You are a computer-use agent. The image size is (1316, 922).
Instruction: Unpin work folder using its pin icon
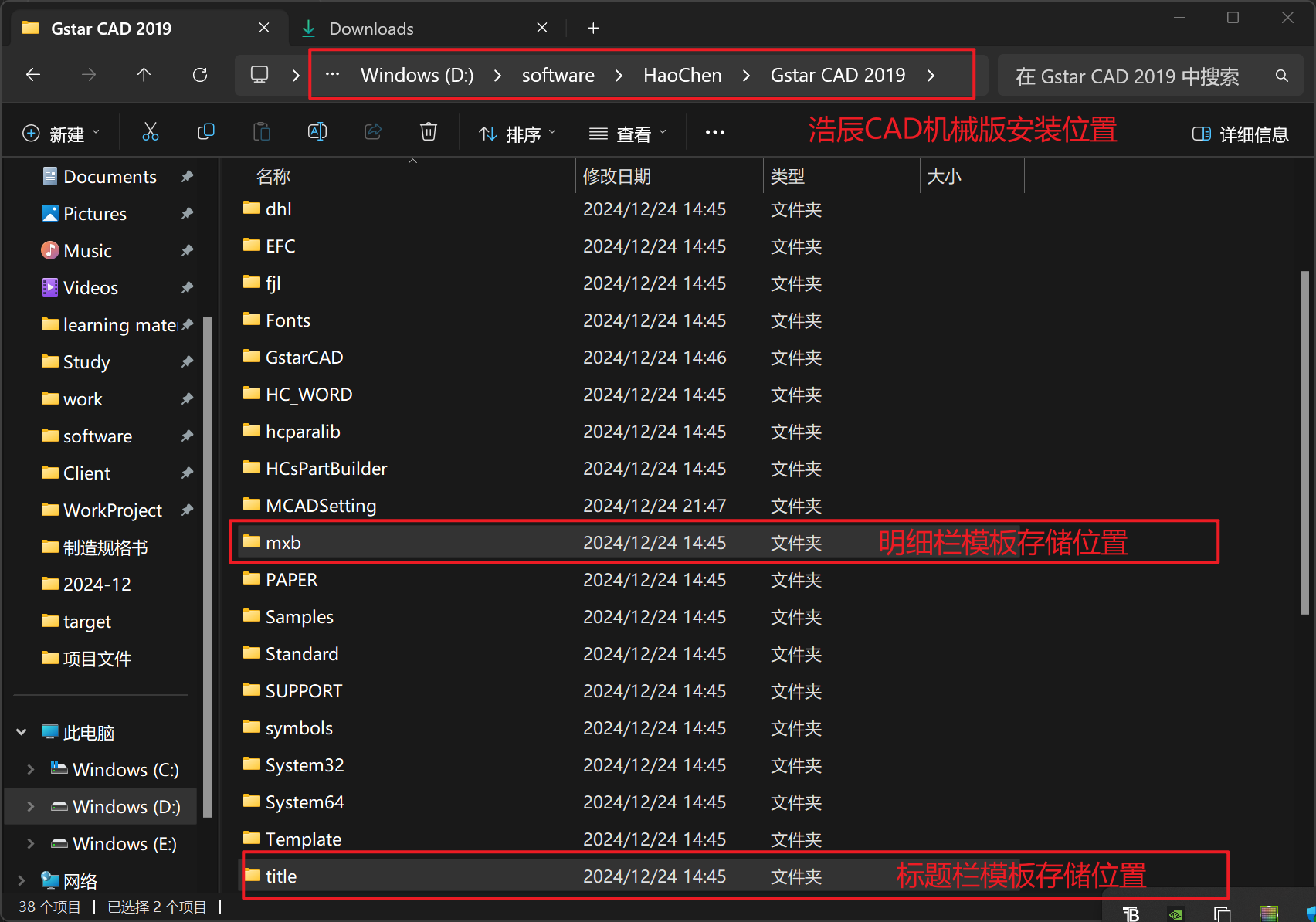pyautogui.click(x=187, y=399)
